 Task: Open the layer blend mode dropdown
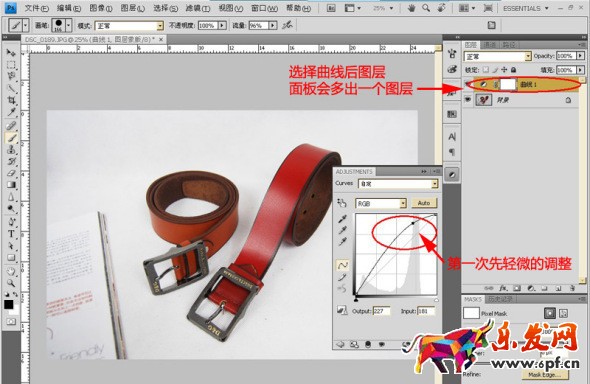pyautogui.click(x=528, y=56)
